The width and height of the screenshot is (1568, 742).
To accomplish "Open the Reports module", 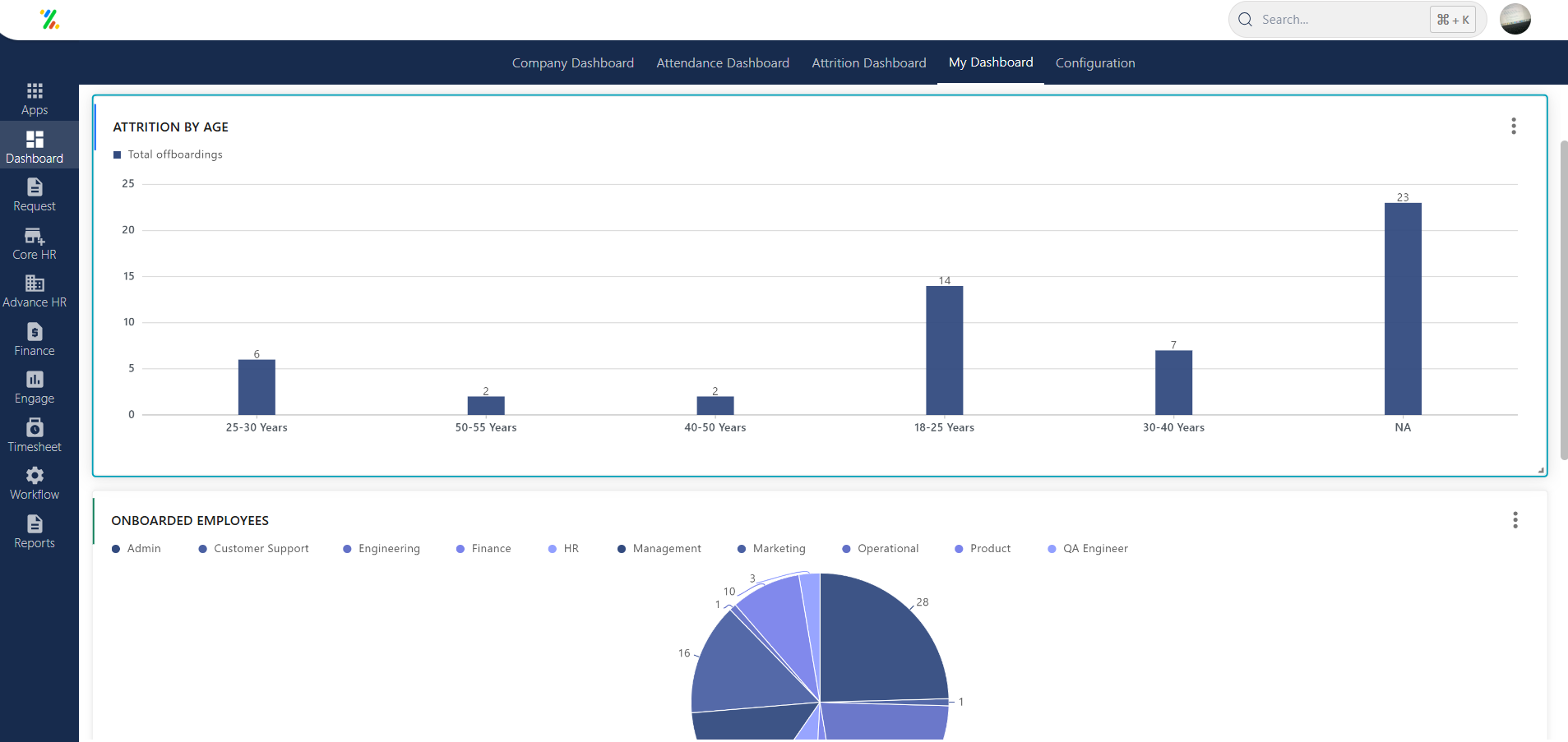I will (35, 532).
